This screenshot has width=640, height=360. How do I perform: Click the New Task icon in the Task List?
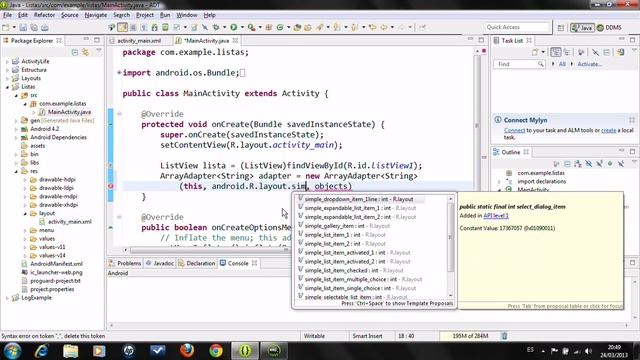tap(535, 52)
